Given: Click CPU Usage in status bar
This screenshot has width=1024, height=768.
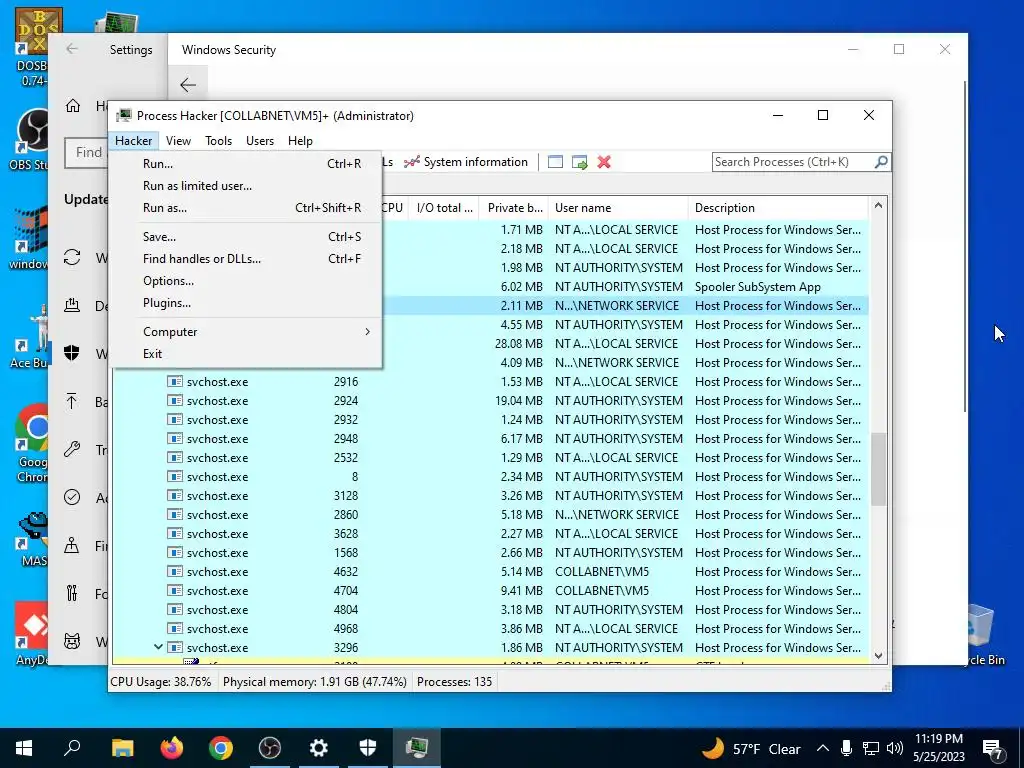Looking at the screenshot, I should click(161, 682).
